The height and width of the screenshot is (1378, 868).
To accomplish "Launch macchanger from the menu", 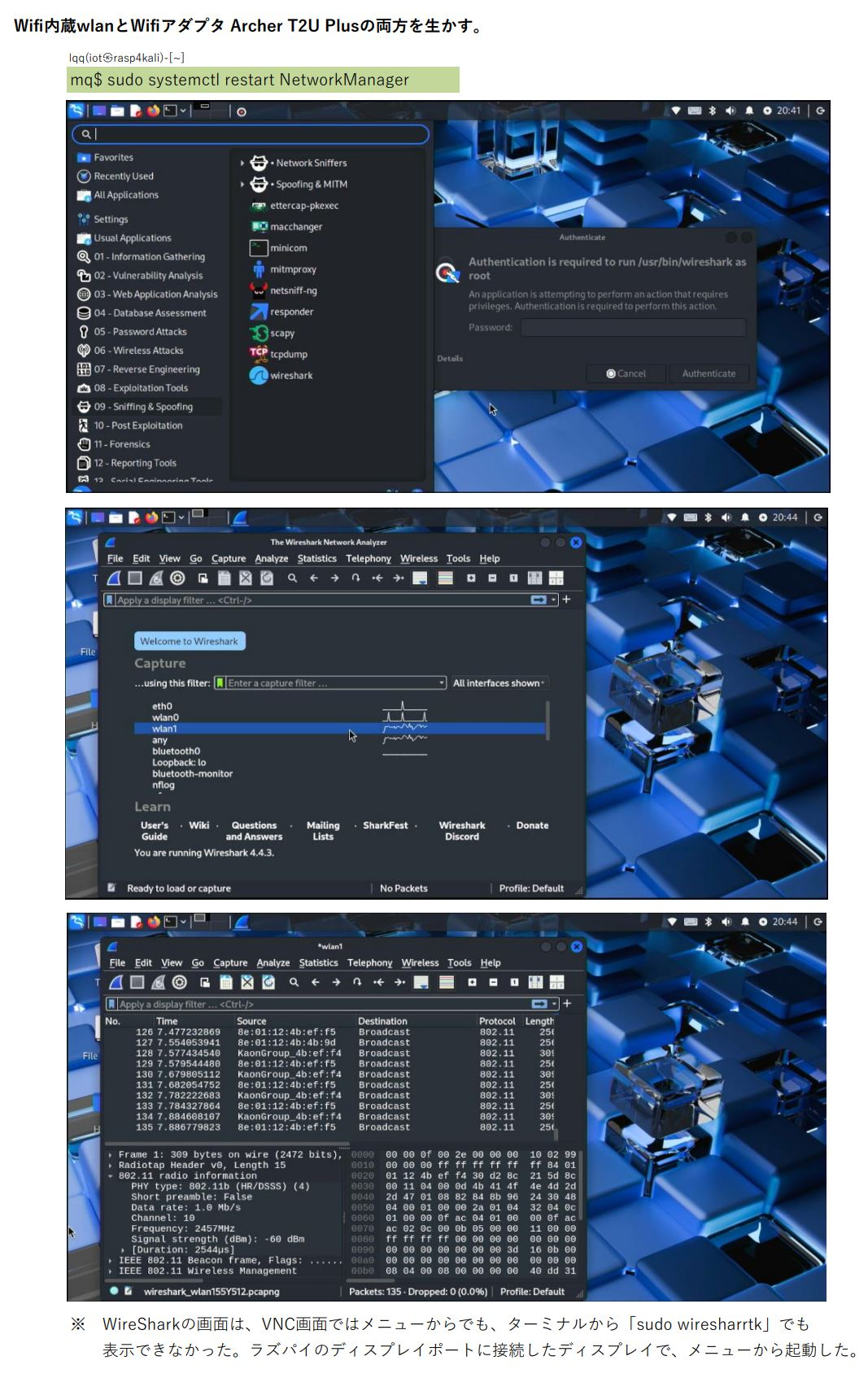I will pos(286,227).
